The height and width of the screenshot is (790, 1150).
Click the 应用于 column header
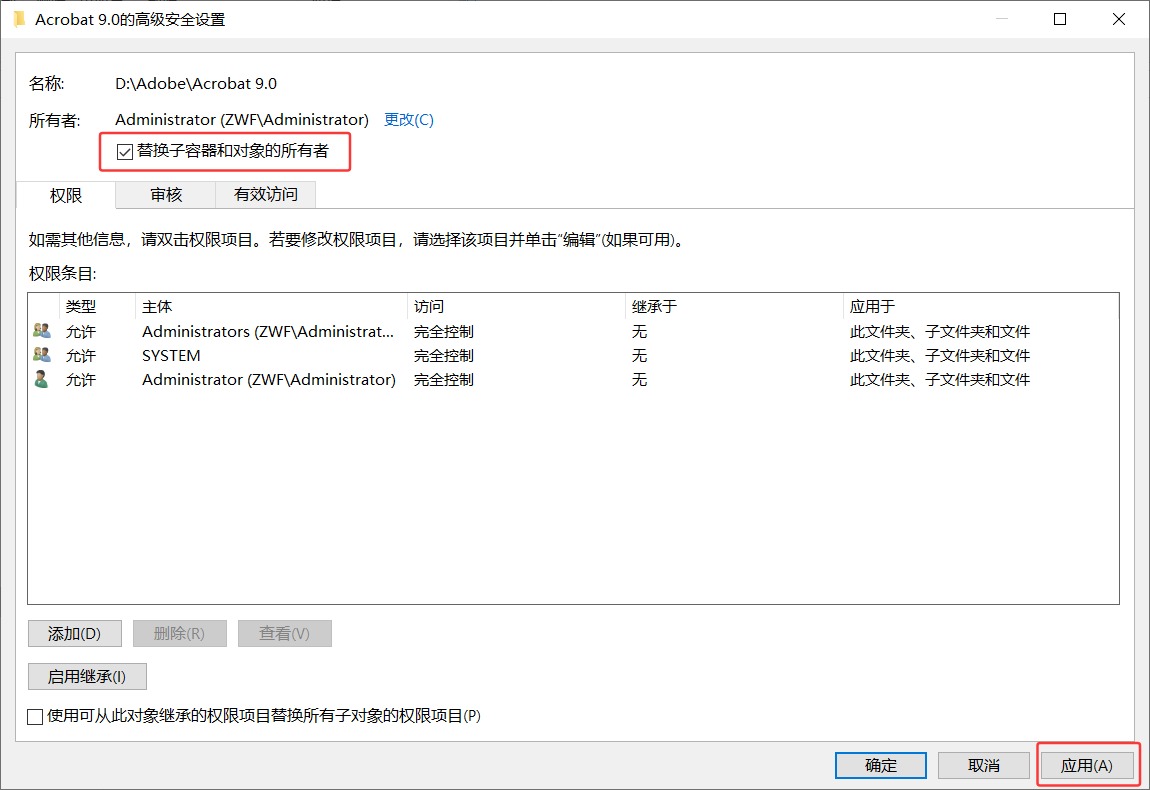(981, 307)
